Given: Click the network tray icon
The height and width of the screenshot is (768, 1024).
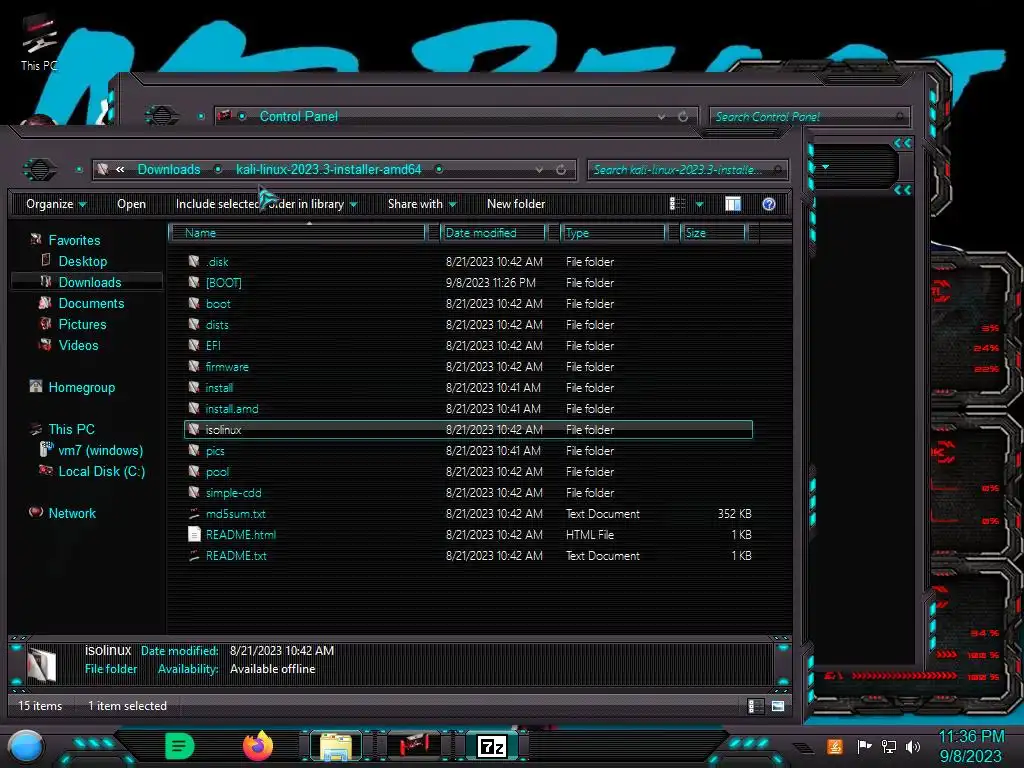Looking at the screenshot, I should coord(889,746).
